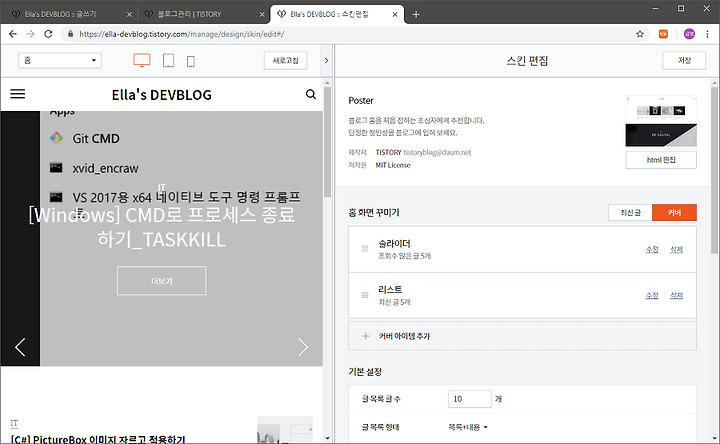Click the browser back arrow
This screenshot has height=444, width=720.
(12, 34)
